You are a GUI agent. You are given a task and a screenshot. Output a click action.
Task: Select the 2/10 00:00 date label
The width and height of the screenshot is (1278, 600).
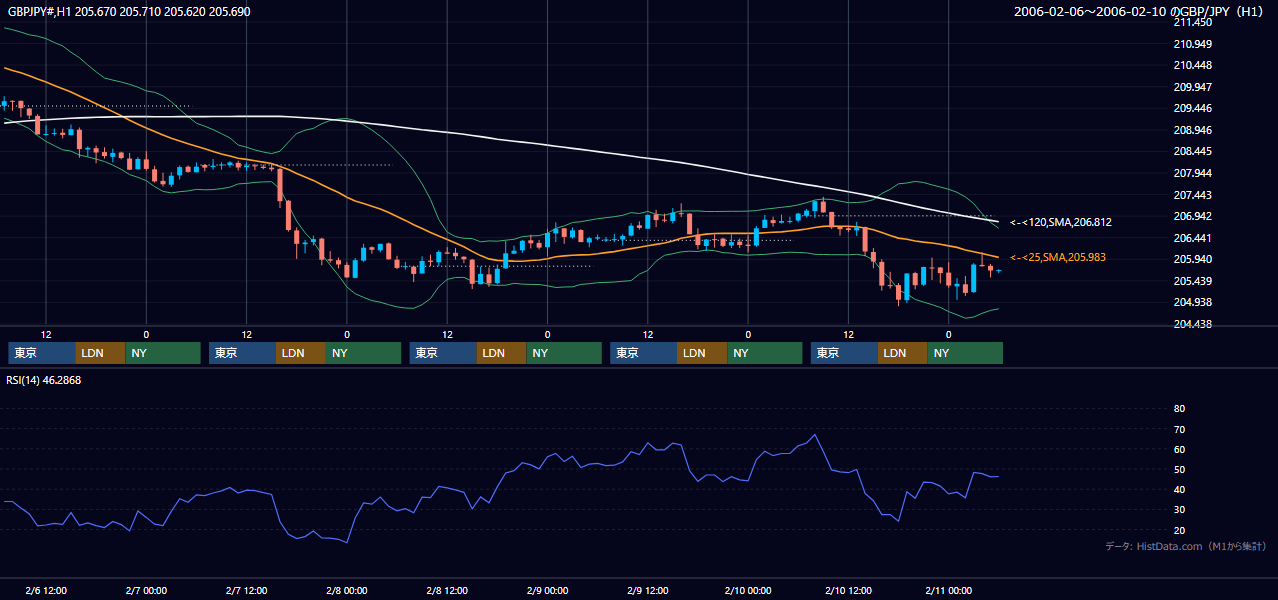(748, 590)
